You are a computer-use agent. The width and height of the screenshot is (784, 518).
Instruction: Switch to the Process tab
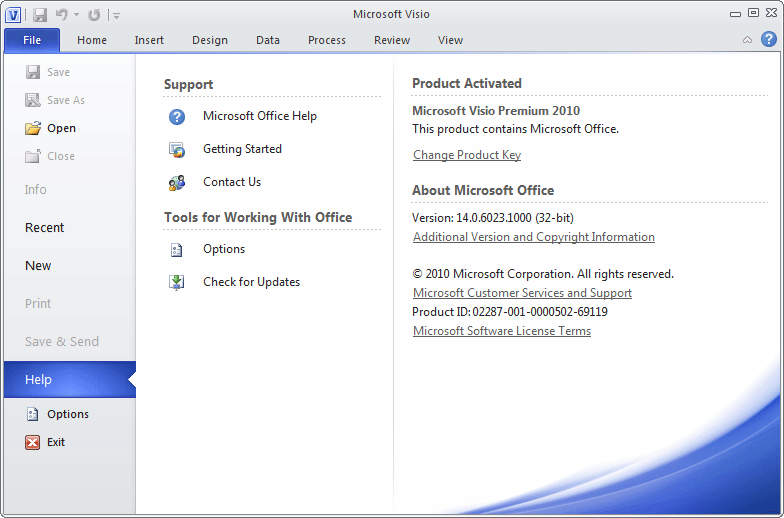click(x=327, y=40)
